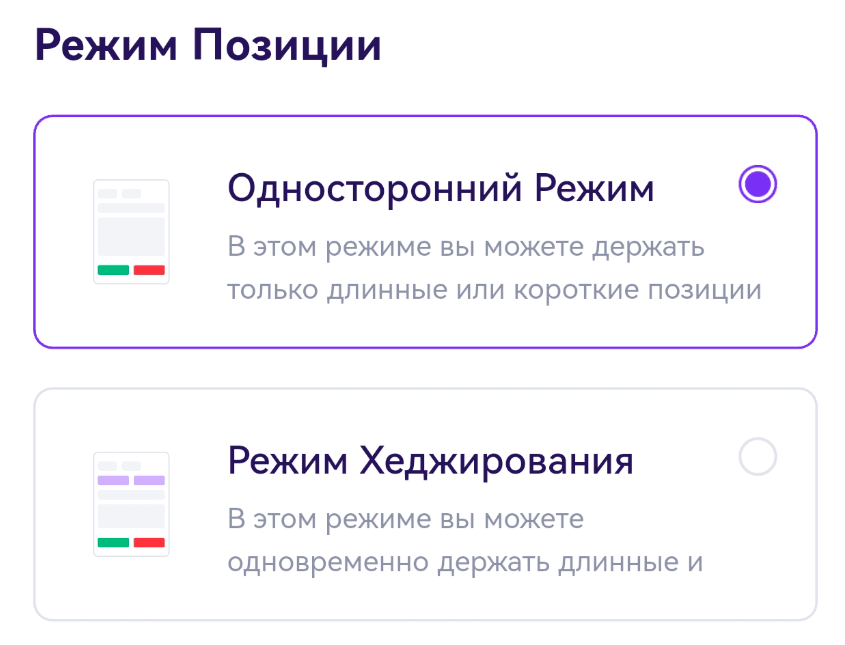Click the Режим Хеджирования layout icon

pos(131,504)
